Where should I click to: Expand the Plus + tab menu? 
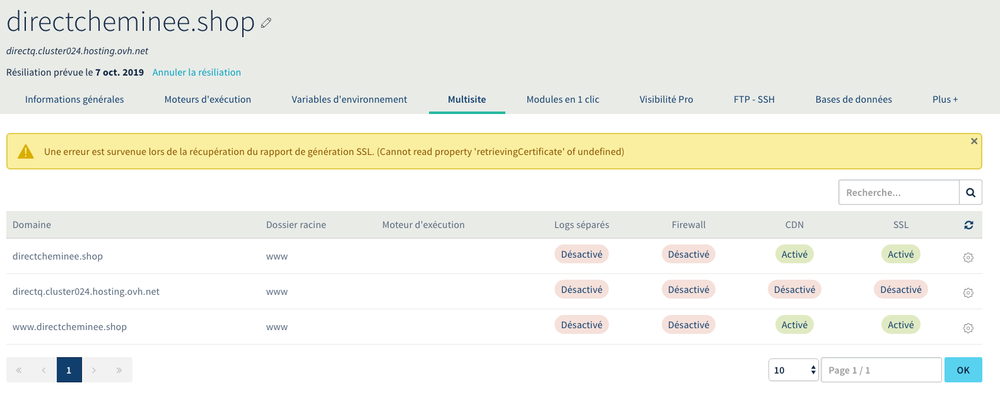945,100
